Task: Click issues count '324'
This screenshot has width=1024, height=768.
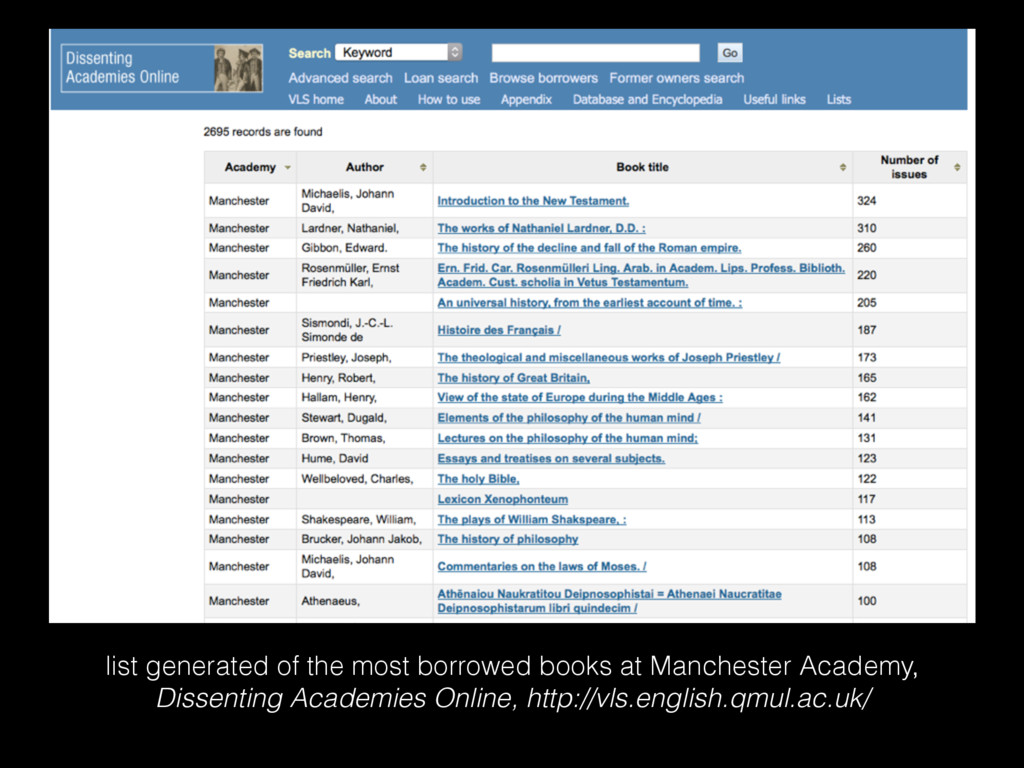Action: pyautogui.click(x=867, y=201)
